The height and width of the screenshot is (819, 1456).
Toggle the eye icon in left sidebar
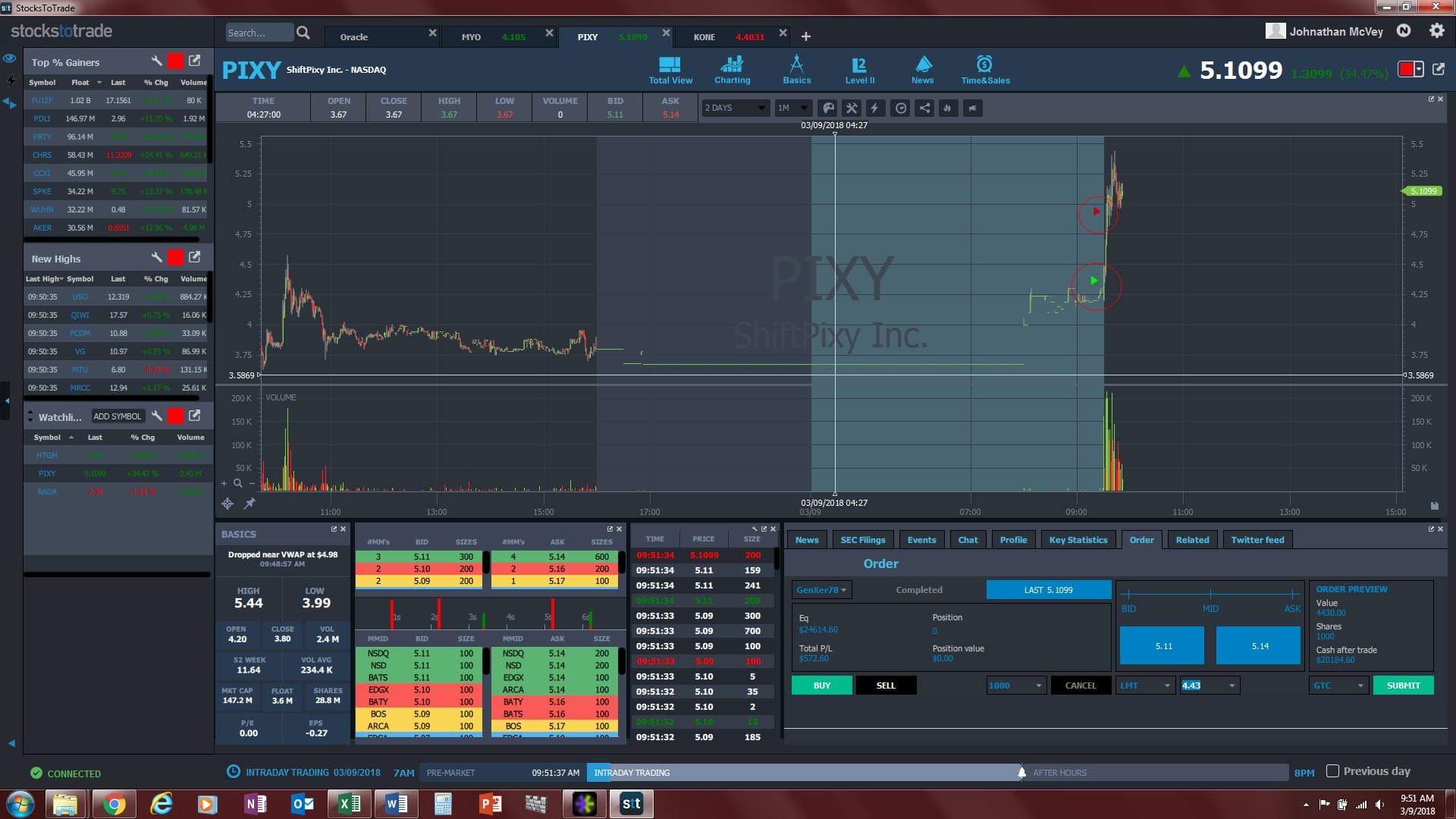click(x=10, y=58)
